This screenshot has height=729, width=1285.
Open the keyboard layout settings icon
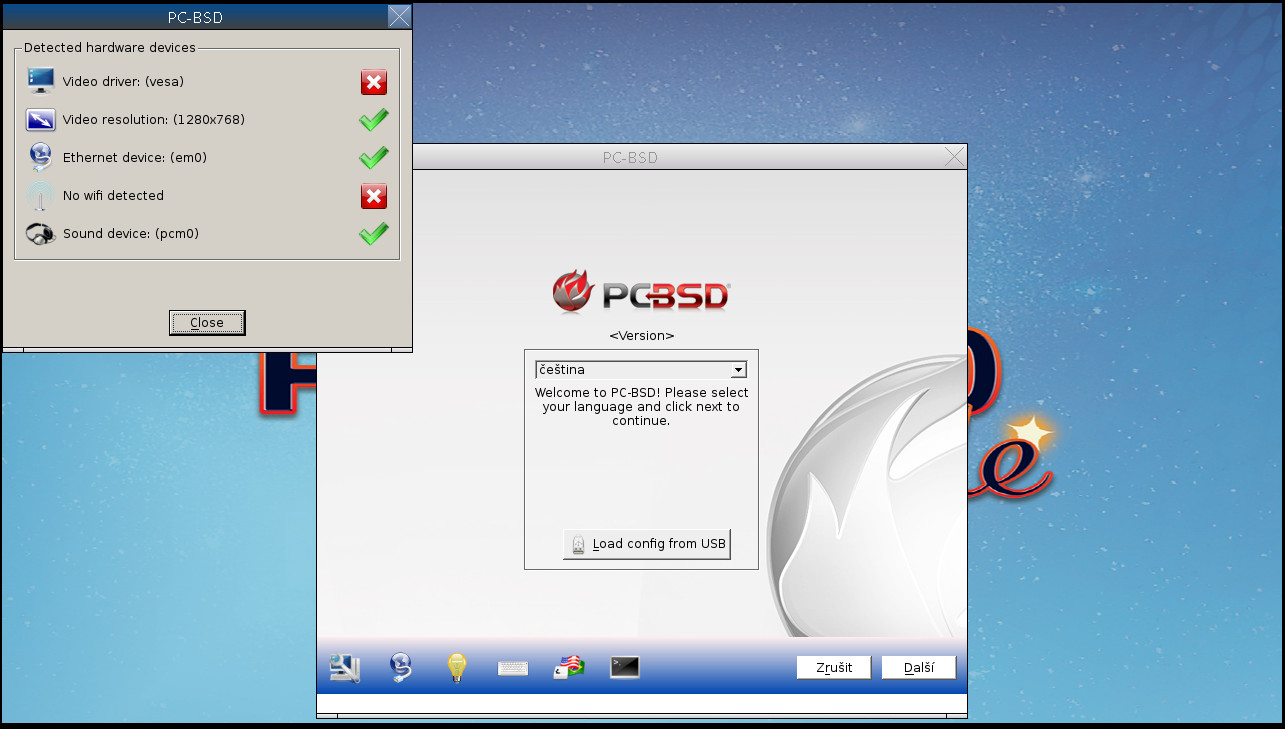click(512, 667)
